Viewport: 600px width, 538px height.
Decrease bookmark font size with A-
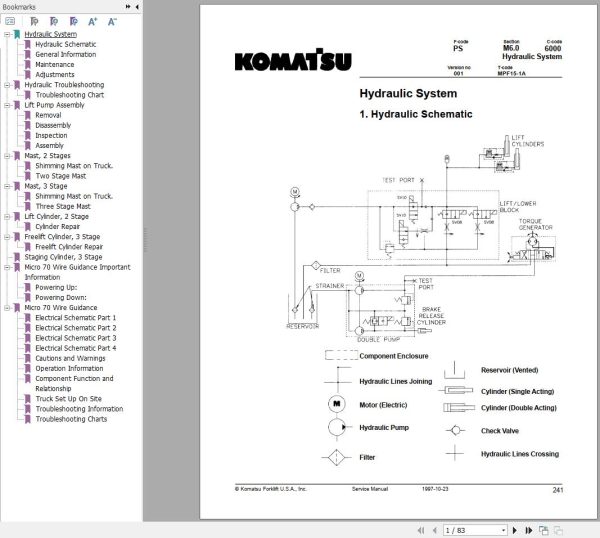tap(112, 21)
